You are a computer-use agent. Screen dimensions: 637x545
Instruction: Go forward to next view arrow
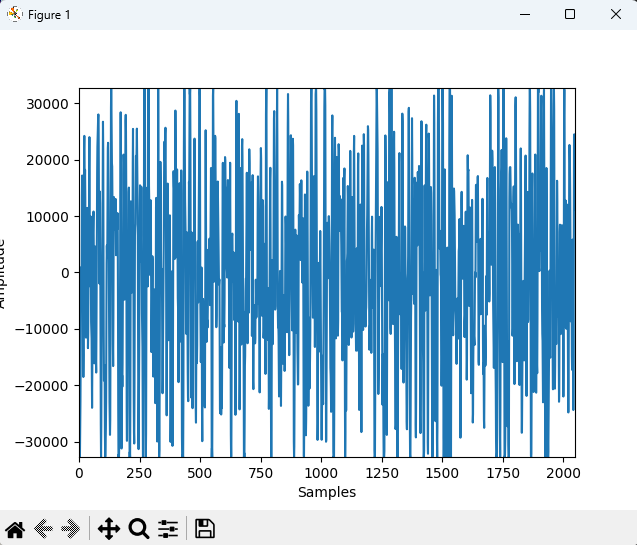pyautogui.click(x=70, y=529)
